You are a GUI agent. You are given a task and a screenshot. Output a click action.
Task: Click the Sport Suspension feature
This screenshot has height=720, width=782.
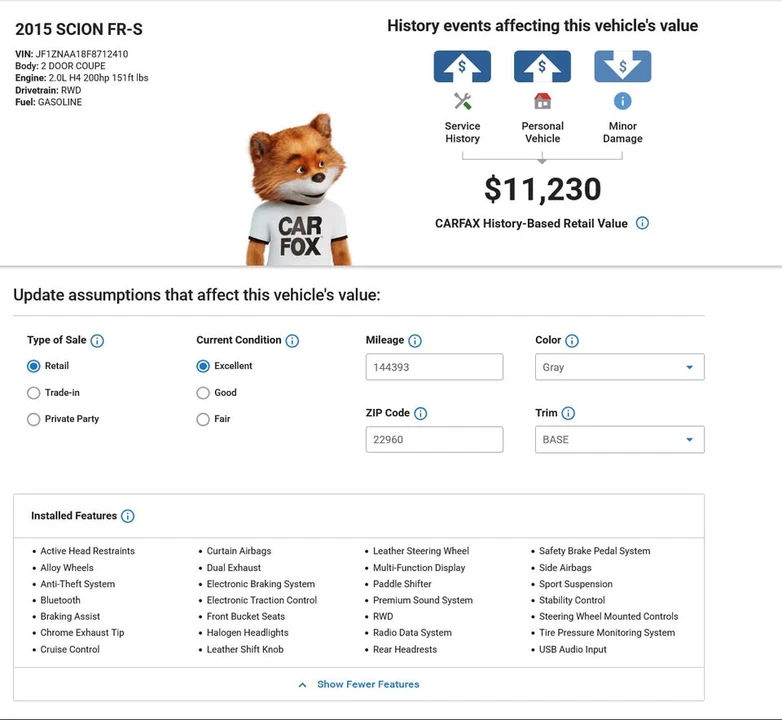click(x=576, y=584)
